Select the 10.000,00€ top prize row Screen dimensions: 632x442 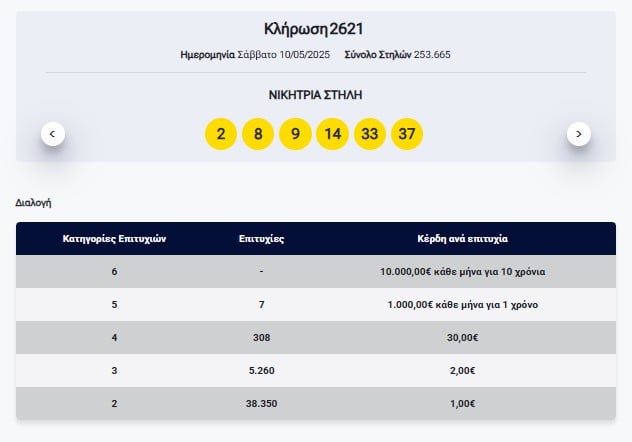pos(316,272)
